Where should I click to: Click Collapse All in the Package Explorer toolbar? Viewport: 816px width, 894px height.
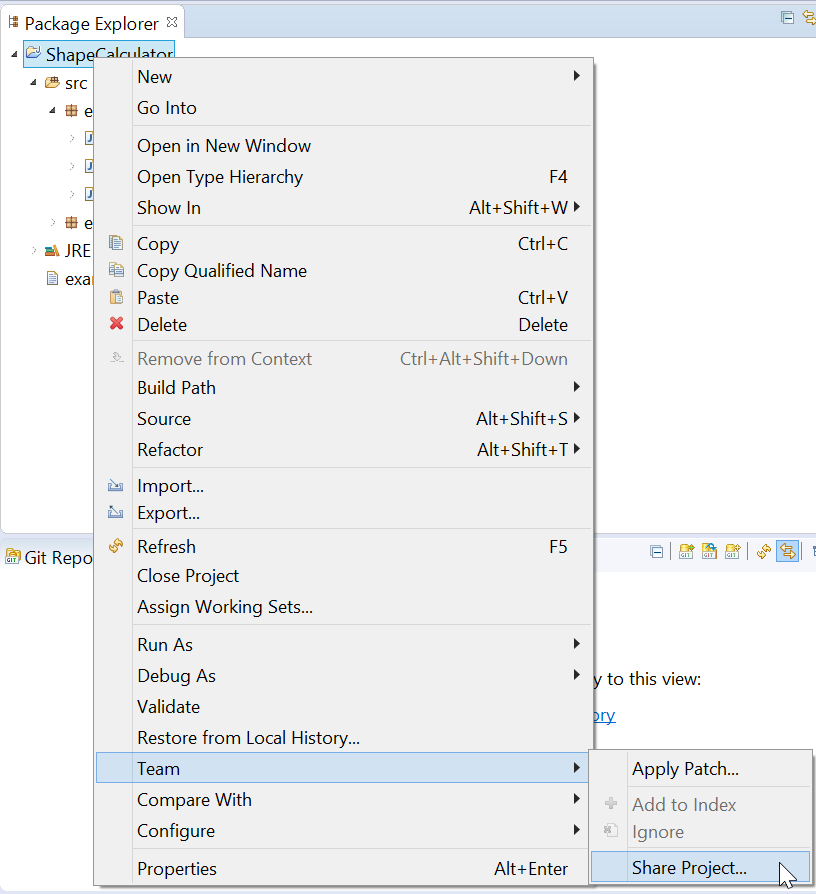787,17
